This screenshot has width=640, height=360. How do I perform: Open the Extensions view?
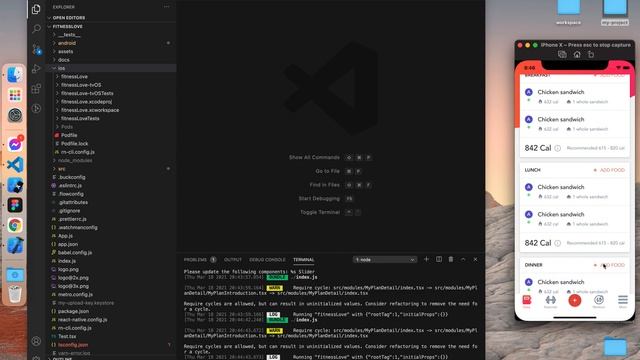[36, 88]
